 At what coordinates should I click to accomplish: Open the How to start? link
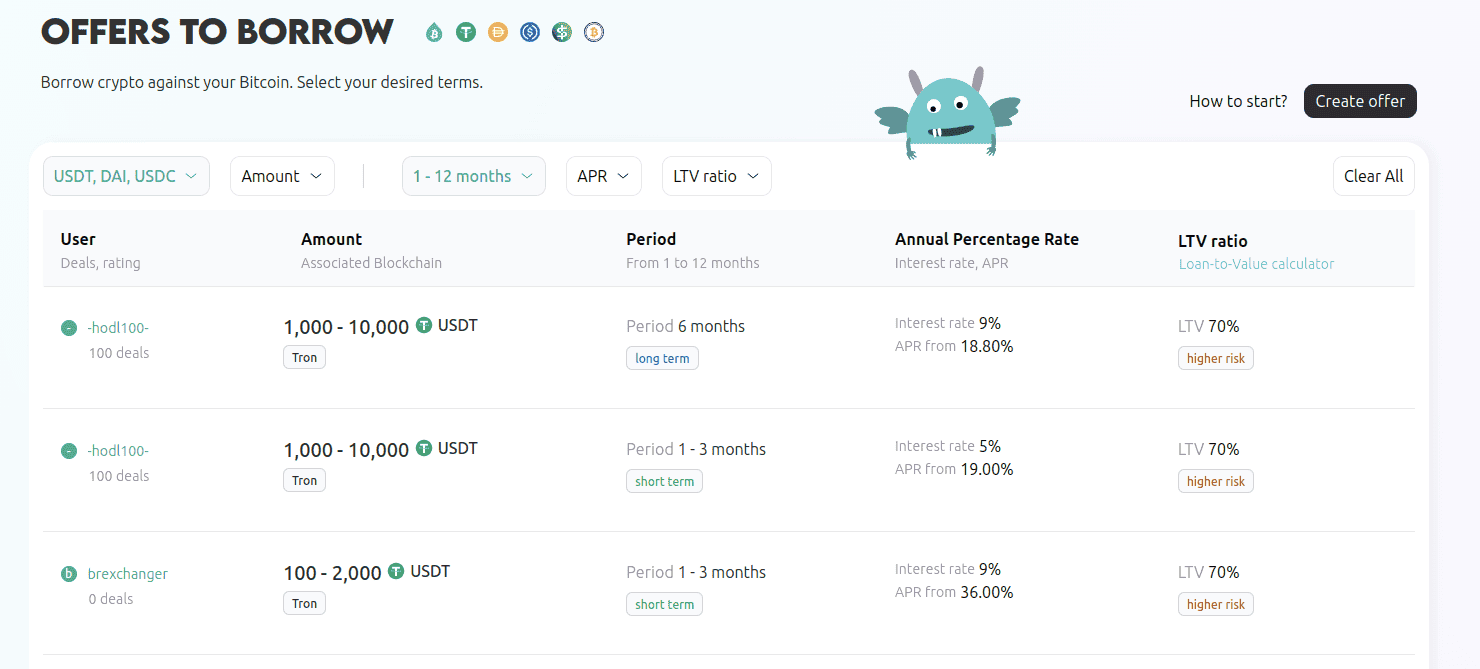tap(1238, 101)
